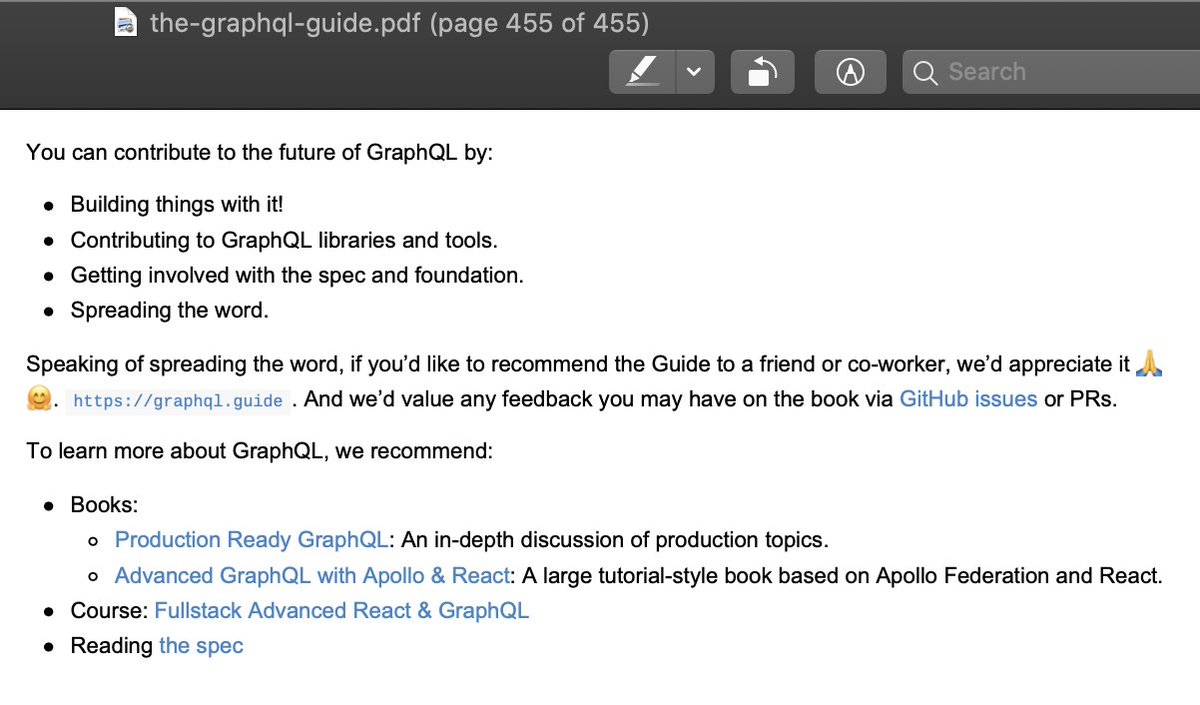Click the PDF document icon in title bar

click(127, 23)
